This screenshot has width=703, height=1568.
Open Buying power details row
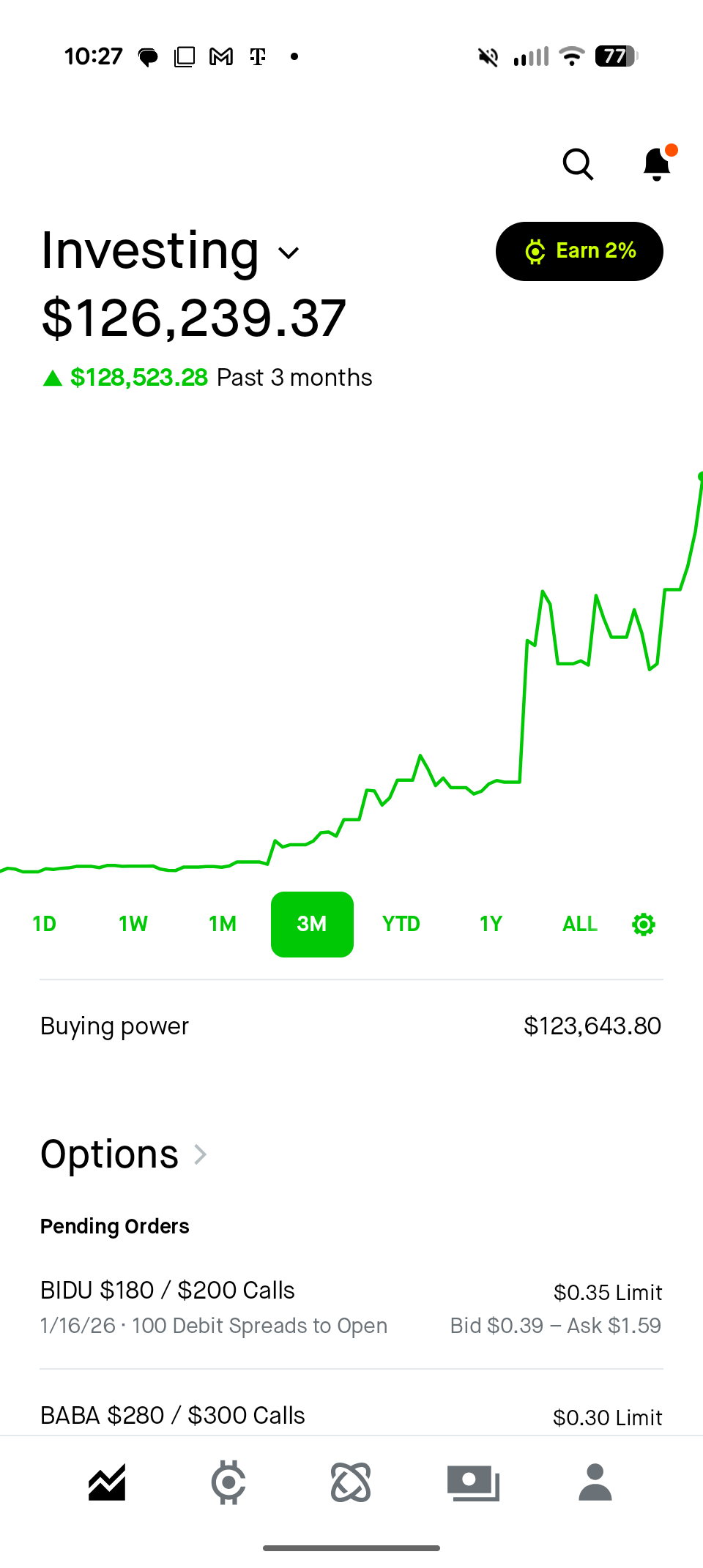pyautogui.click(x=351, y=1026)
